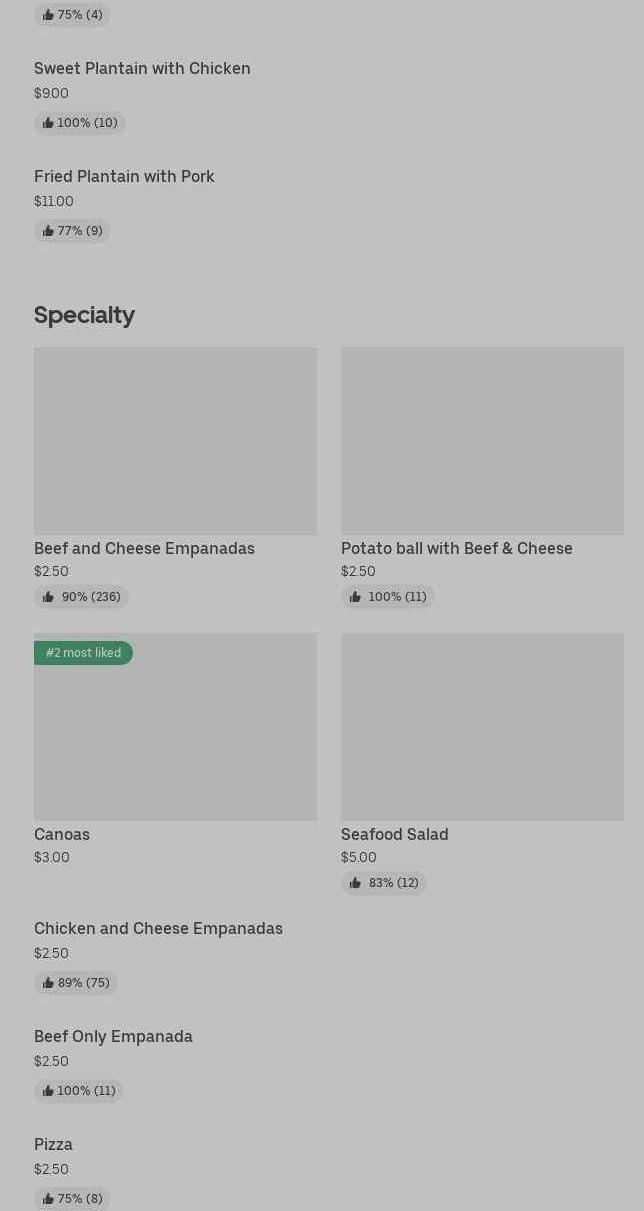Open the Potato ball with Beef & Cheese photo
This screenshot has width=644, height=1211.
click(x=482, y=440)
